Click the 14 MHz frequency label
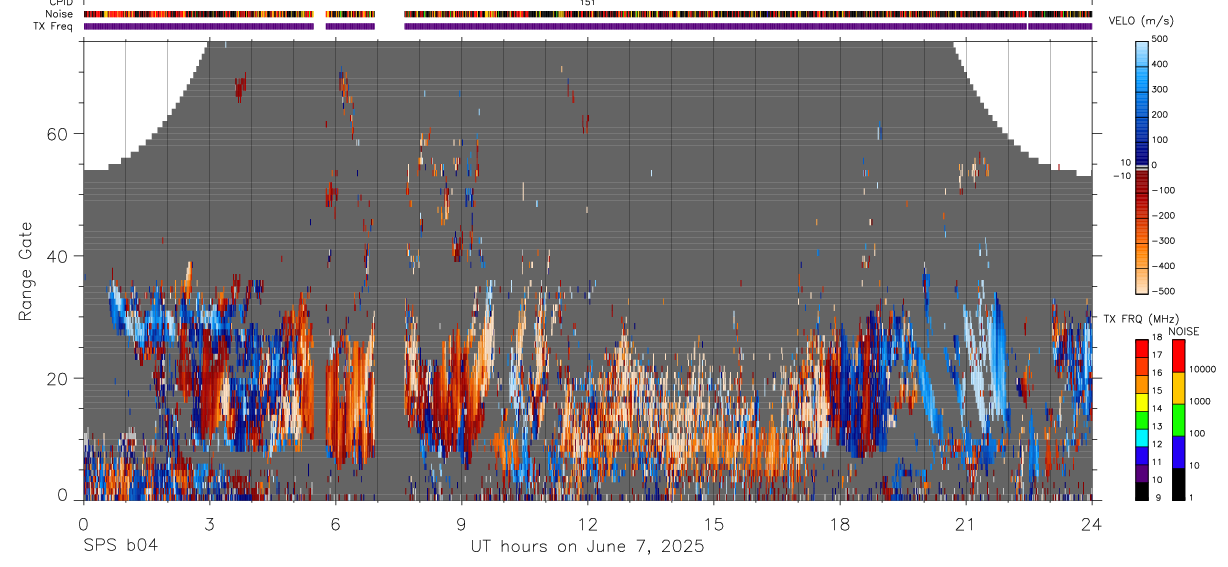The height and width of the screenshot is (567, 1228). coord(1158,408)
